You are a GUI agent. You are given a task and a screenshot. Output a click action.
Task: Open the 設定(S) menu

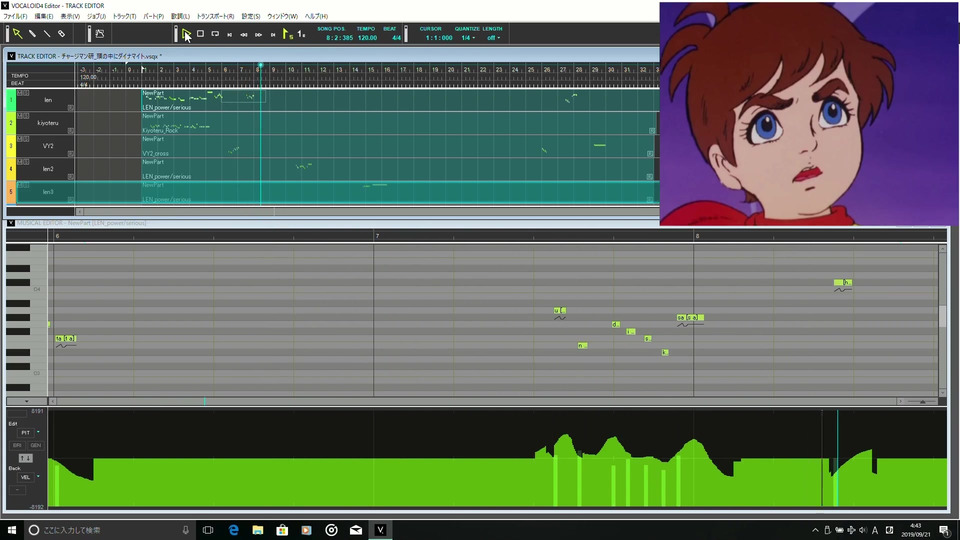coord(250,17)
